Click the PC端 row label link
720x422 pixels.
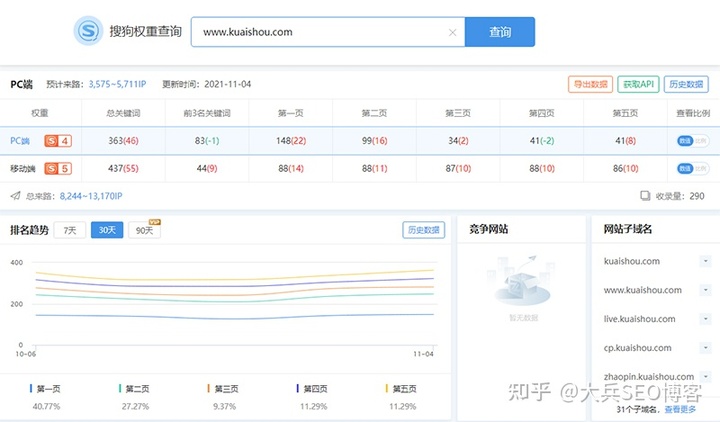point(20,141)
